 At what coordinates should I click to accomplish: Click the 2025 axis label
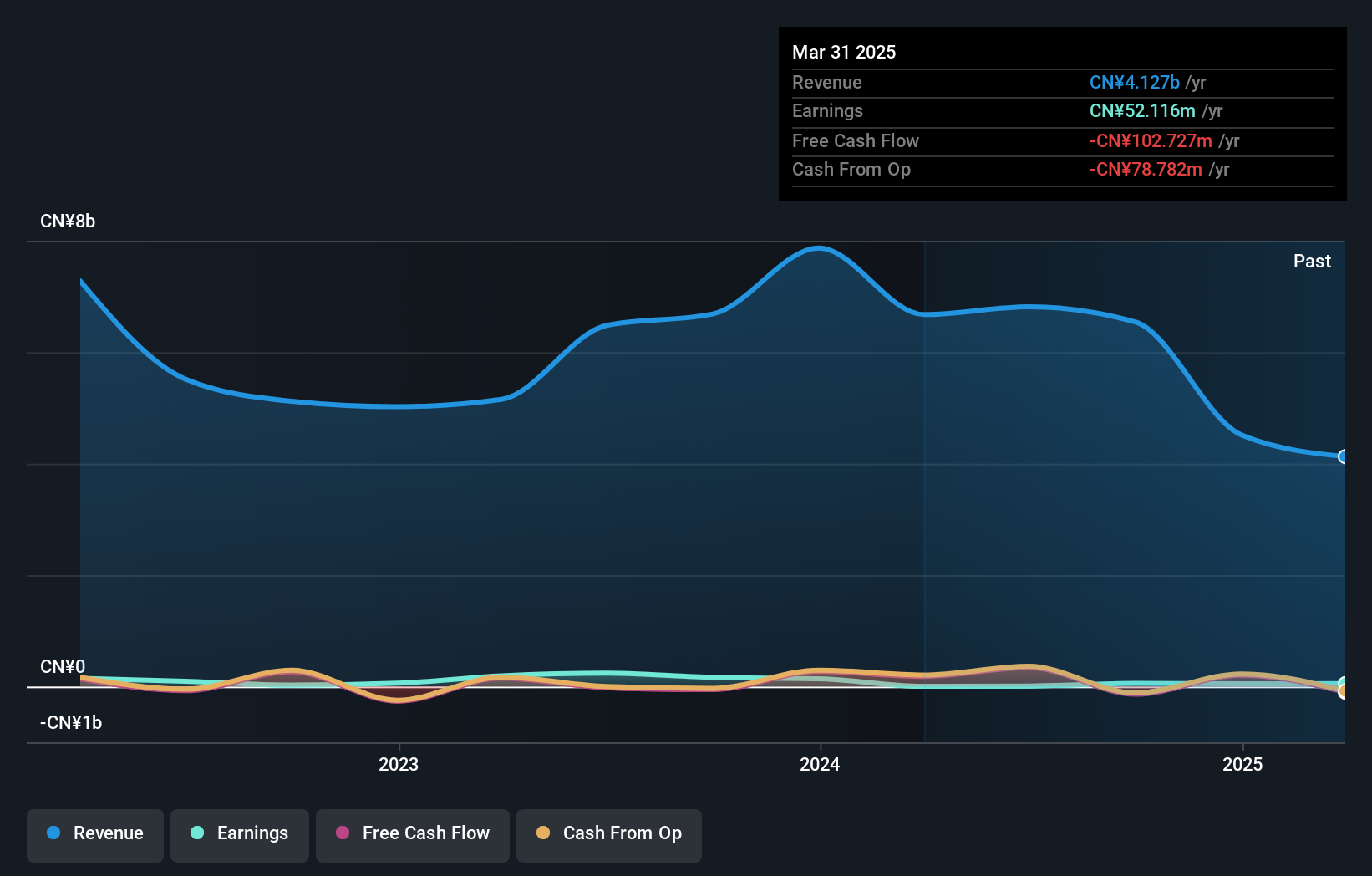coord(1242,764)
